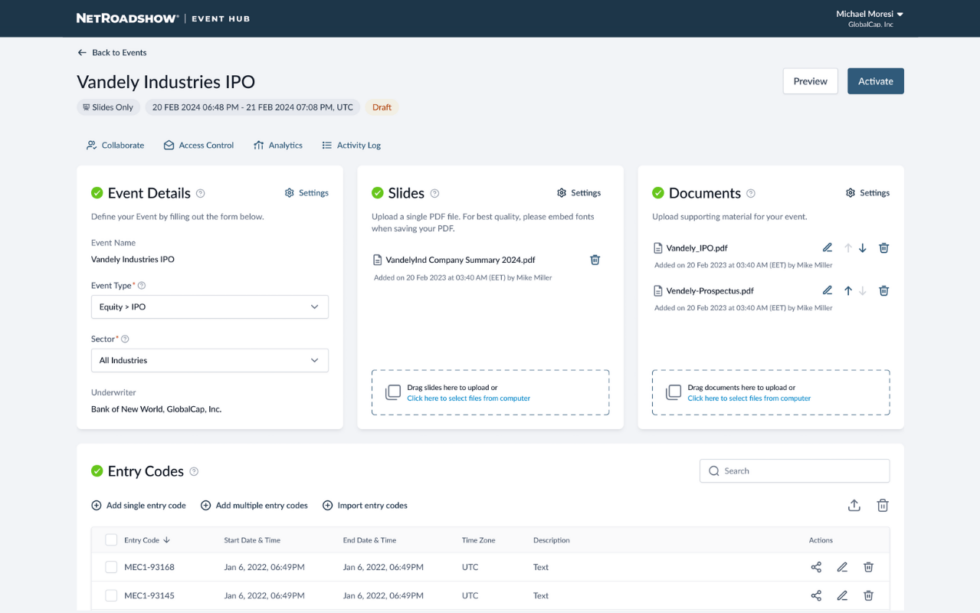This screenshot has width=980, height=613.
Task: Switch to the Analytics tab
Action: tap(277, 145)
